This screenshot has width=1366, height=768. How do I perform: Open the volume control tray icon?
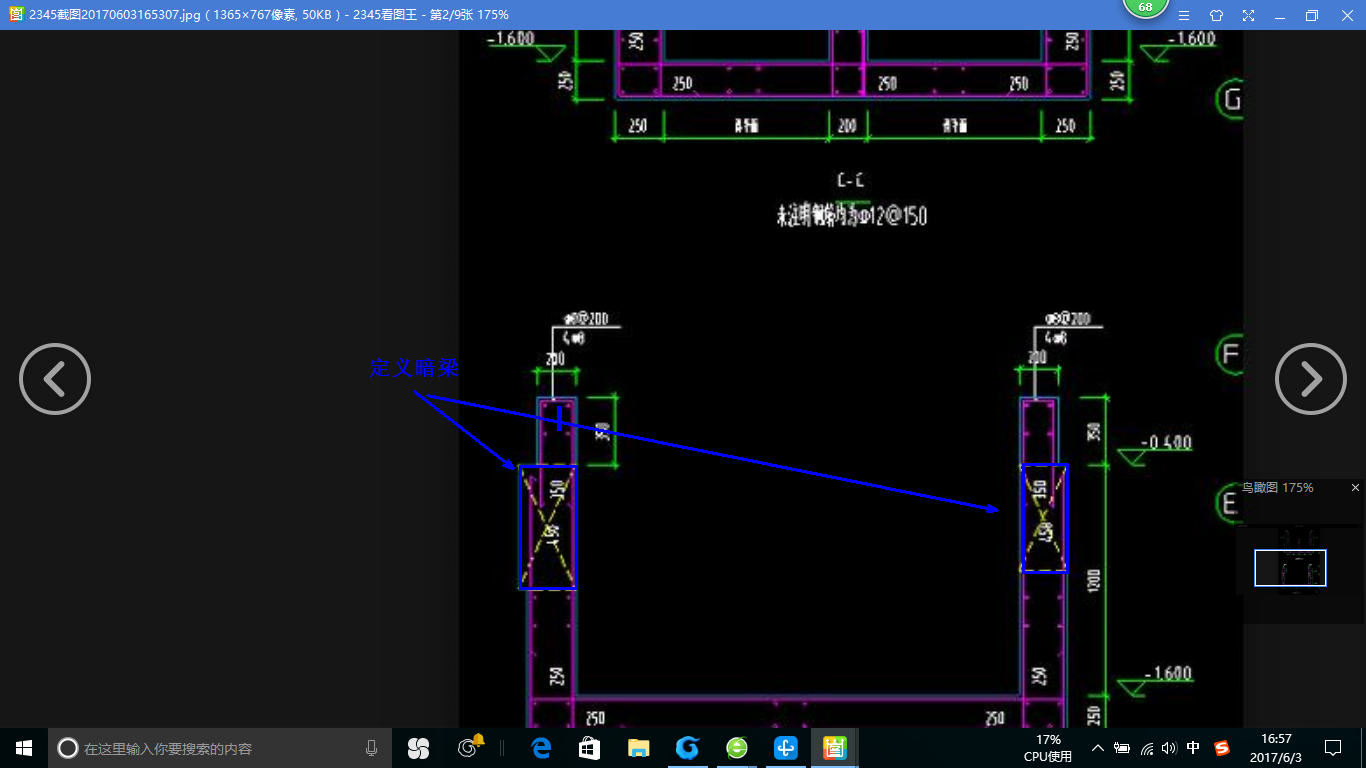1169,748
